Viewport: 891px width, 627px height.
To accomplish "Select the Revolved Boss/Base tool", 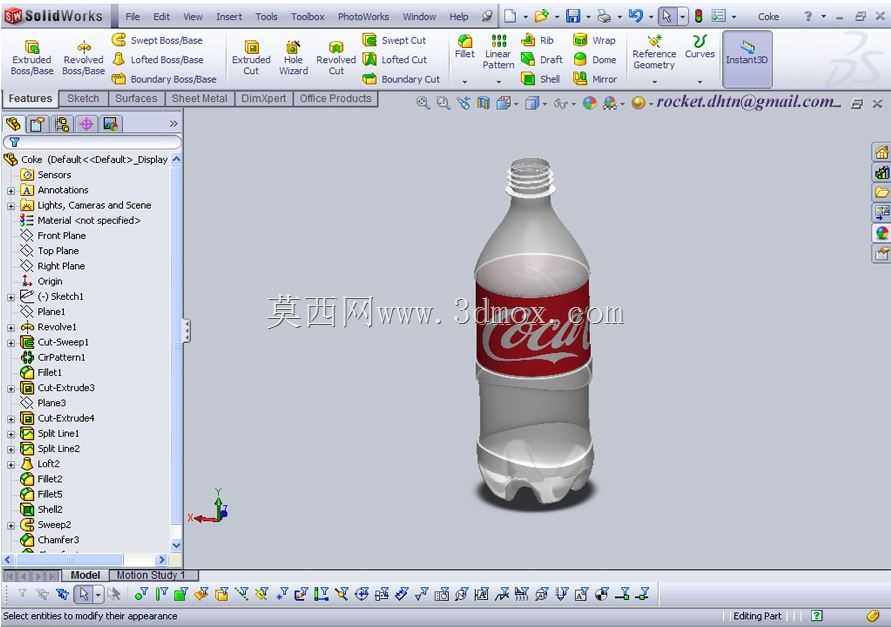I will click(x=84, y=57).
